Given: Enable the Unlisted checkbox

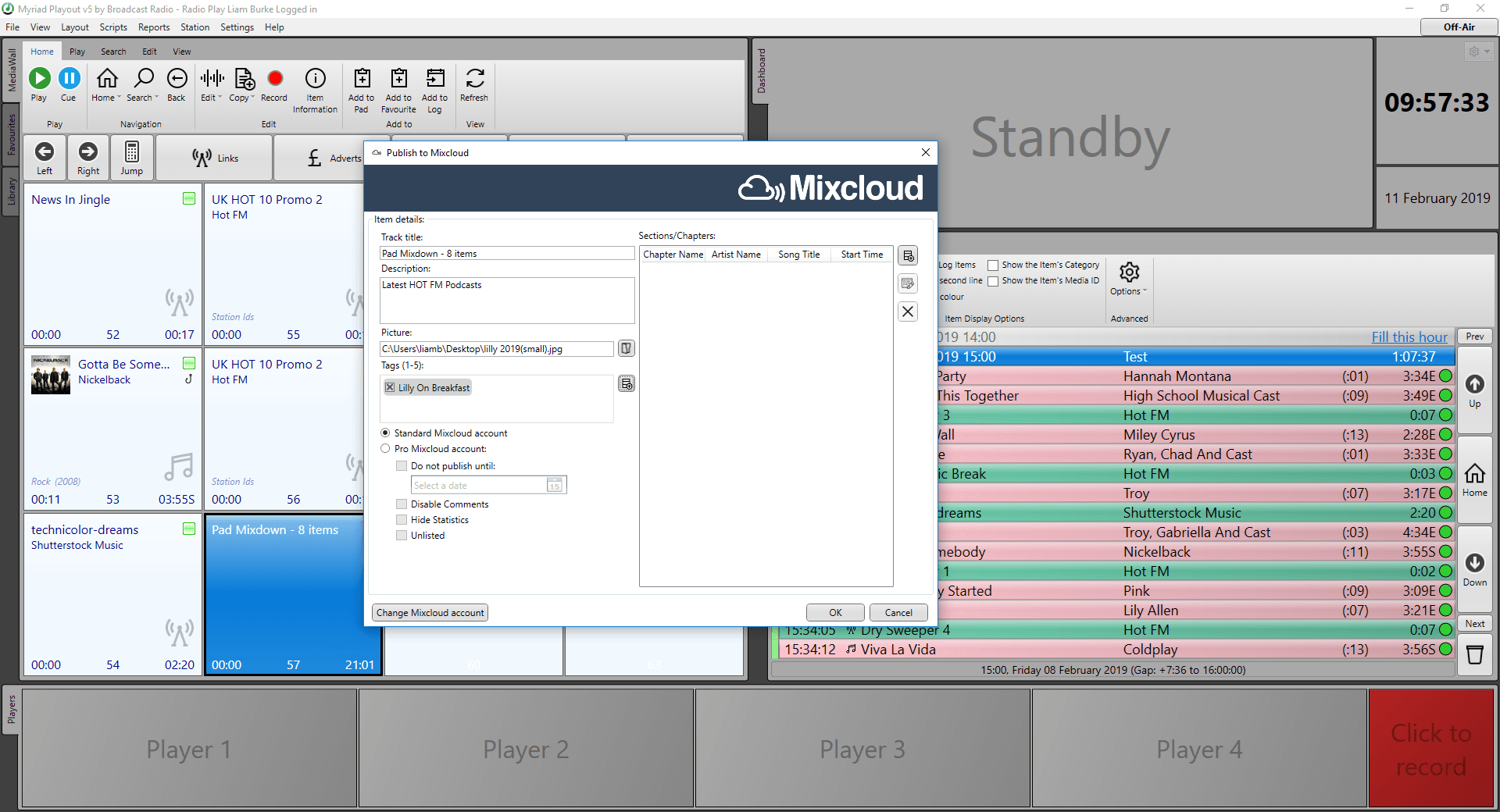Looking at the screenshot, I should click(402, 536).
